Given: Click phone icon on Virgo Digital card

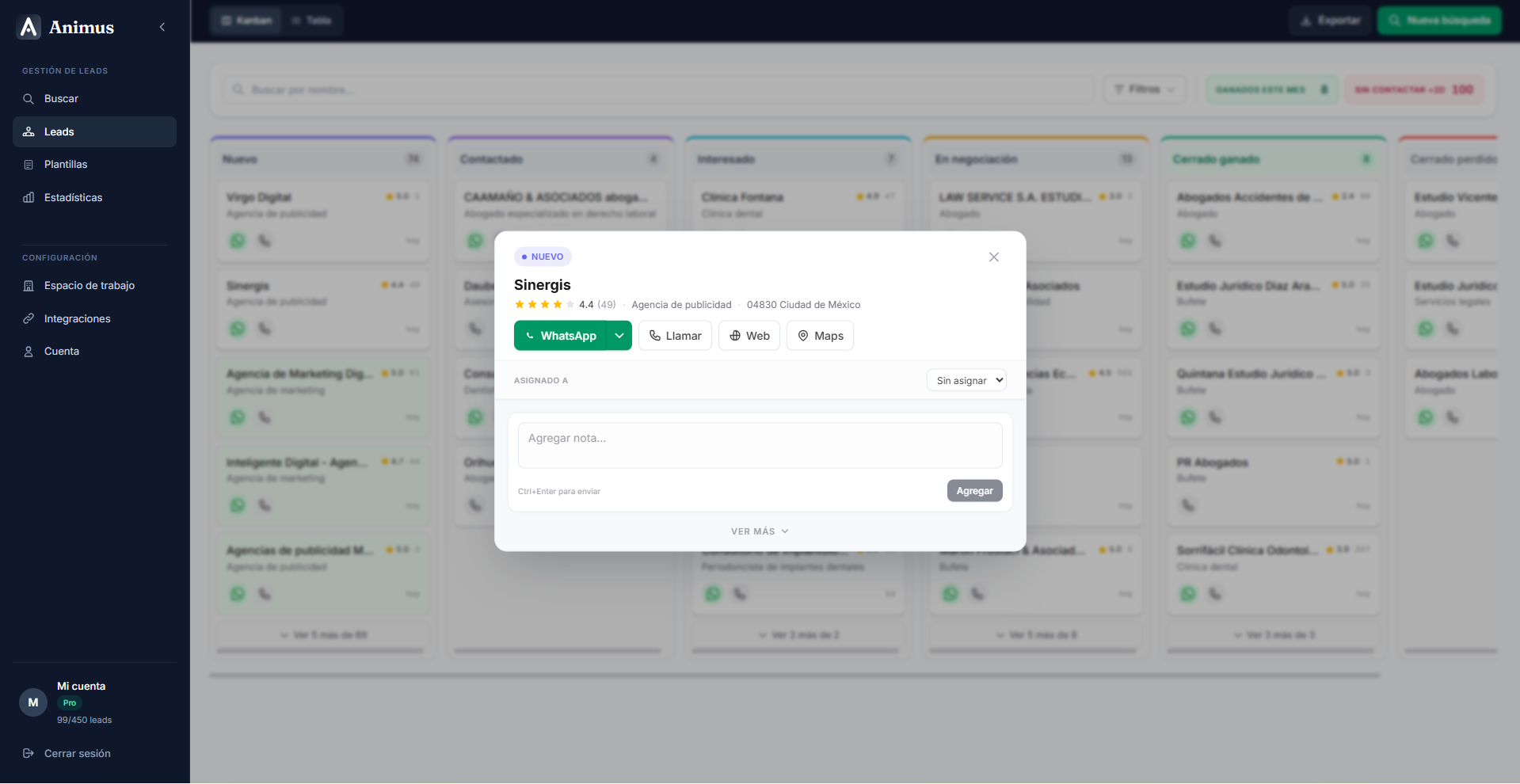Looking at the screenshot, I should [265, 241].
